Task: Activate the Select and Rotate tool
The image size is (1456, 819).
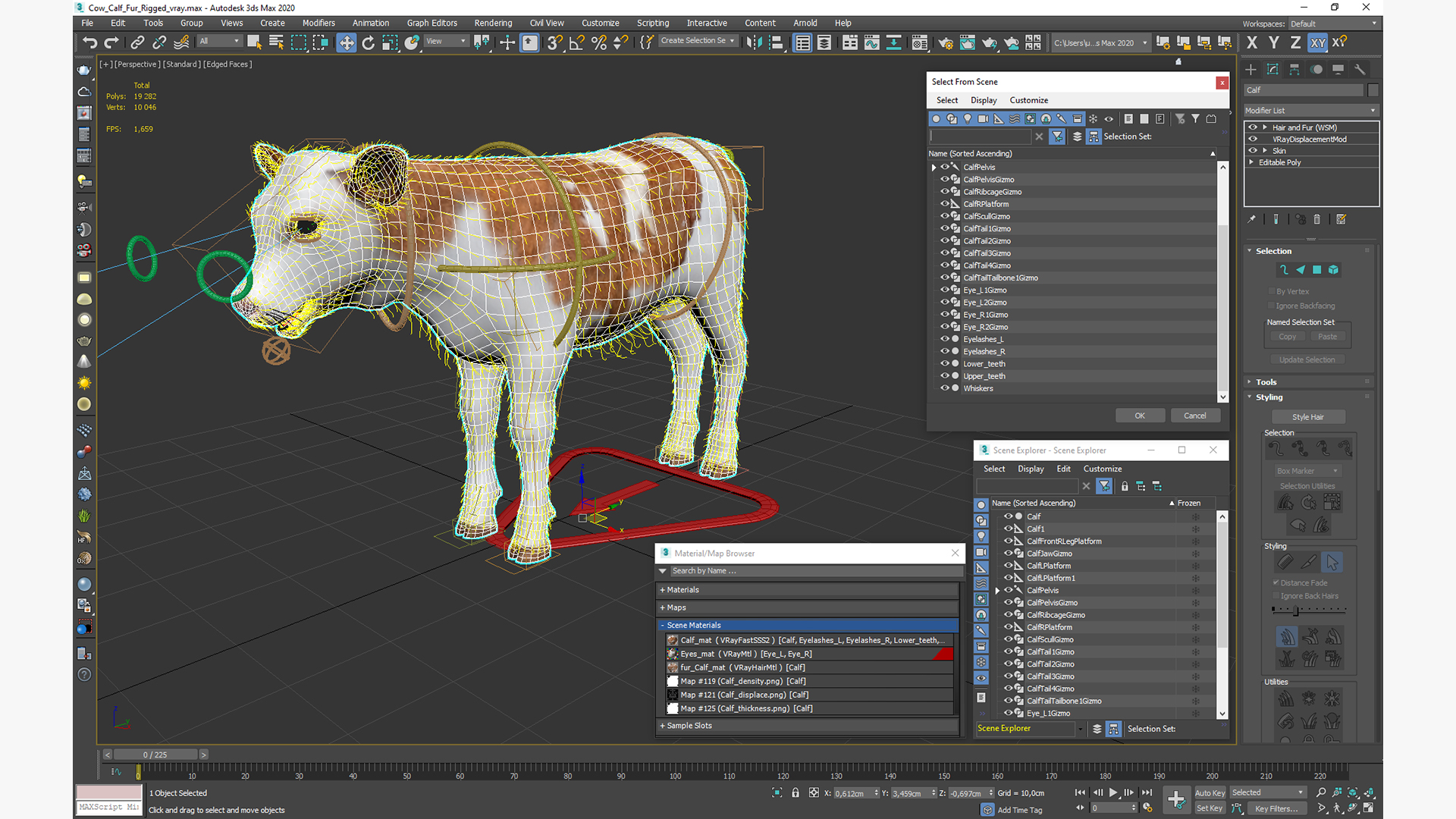Action: pyautogui.click(x=369, y=43)
